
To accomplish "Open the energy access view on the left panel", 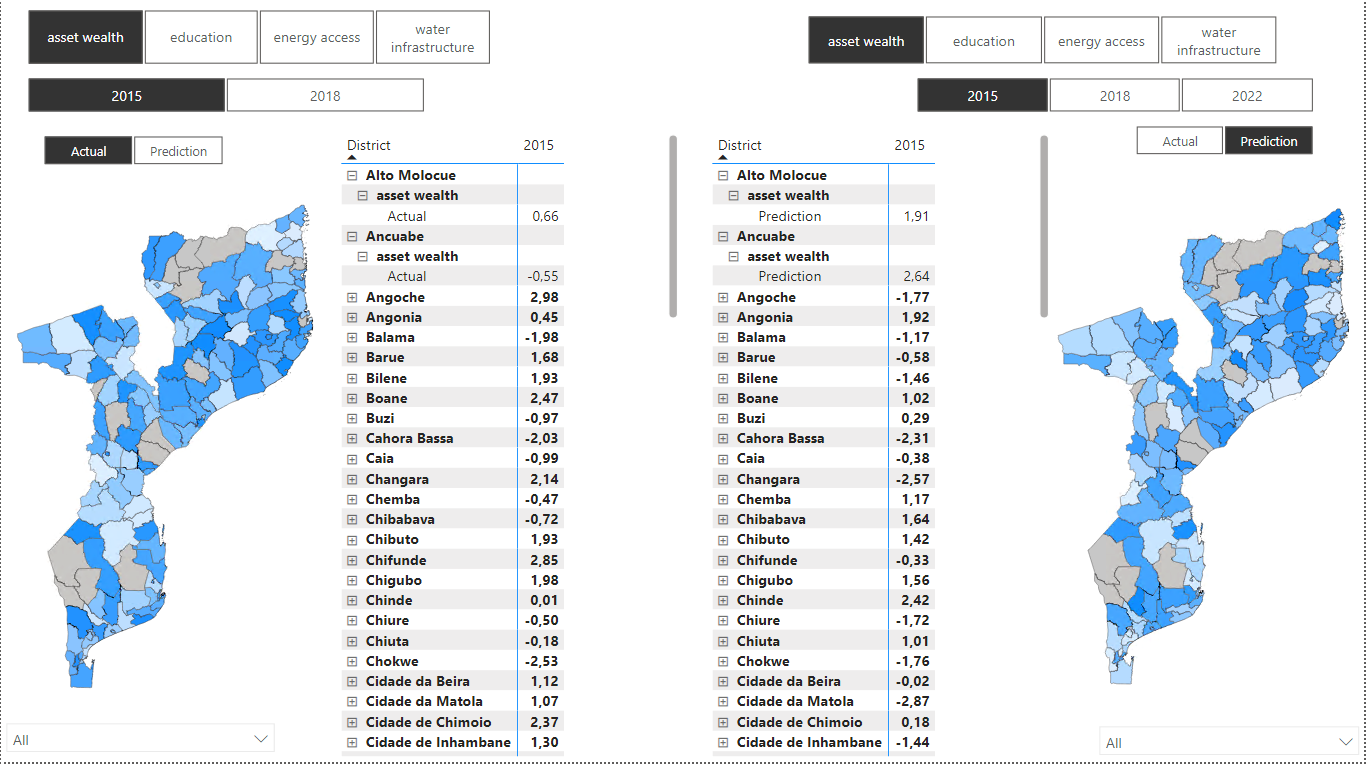I will point(316,36).
